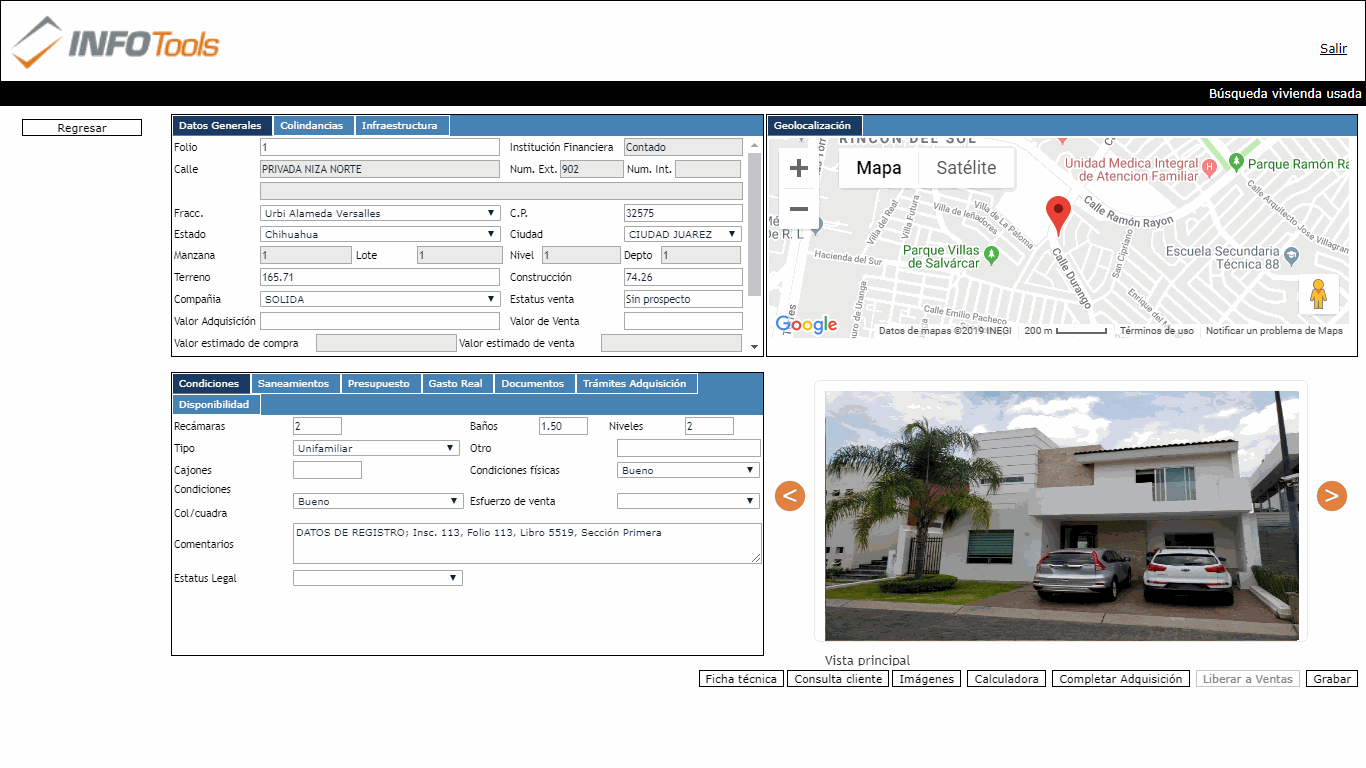This screenshot has width=1366, height=768.
Task: Switch map to Satélite view
Action: click(x=966, y=168)
